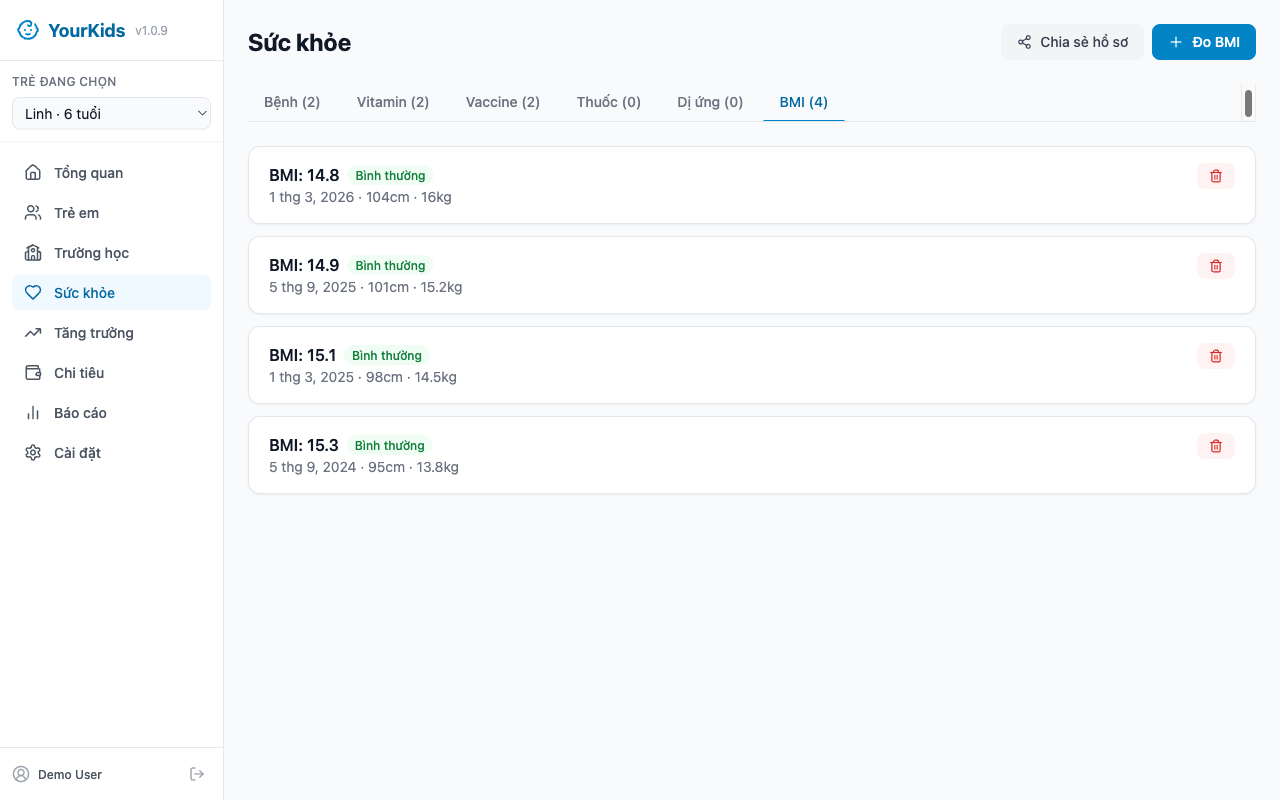Click the plus icon in Đo BMI
Screen dimensions: 1280x800
(x=1176, y=42)
